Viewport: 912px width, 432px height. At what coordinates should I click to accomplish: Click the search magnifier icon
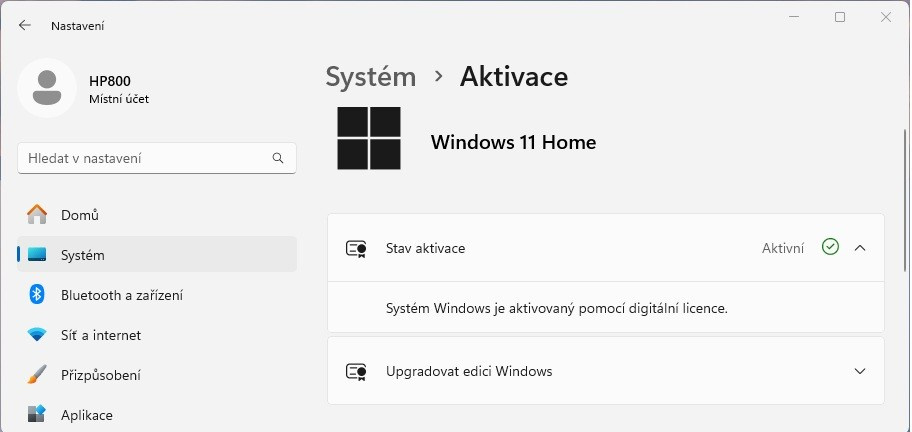(x=278, y=158)
